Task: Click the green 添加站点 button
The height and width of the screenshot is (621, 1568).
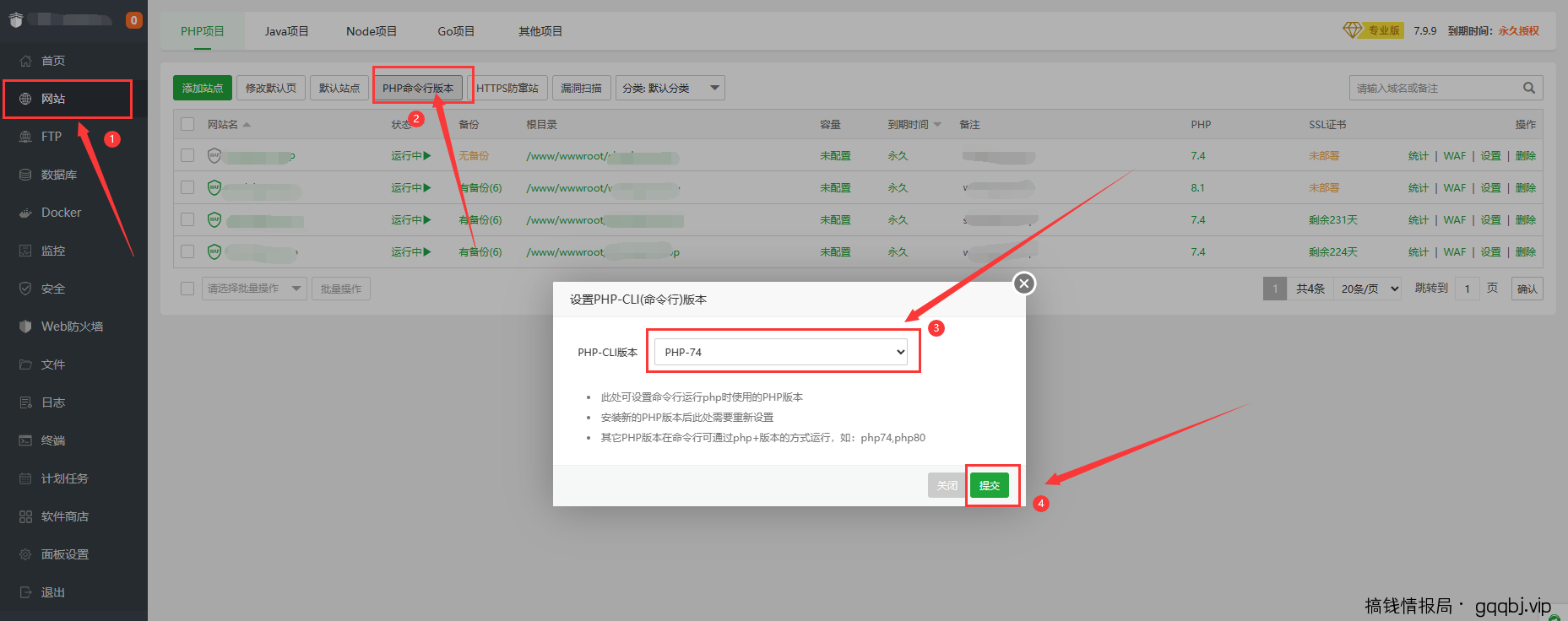Action: (203, 88)
